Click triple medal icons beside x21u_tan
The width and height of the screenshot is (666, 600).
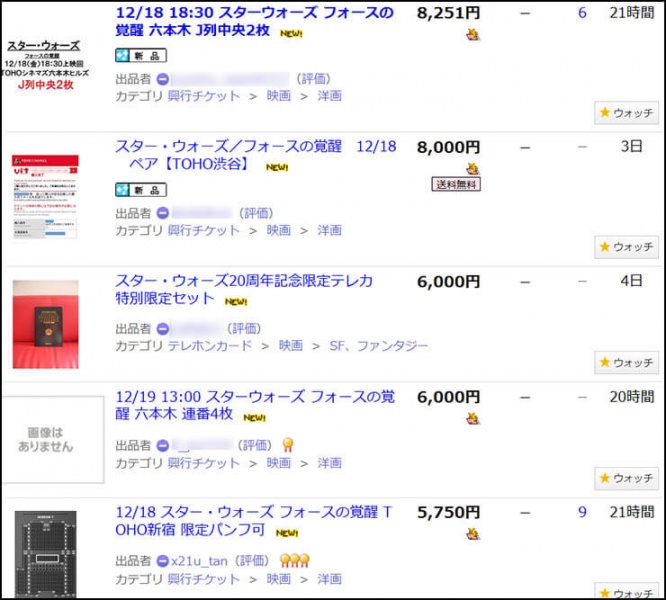pyautogui.click(x=295, y=561)
